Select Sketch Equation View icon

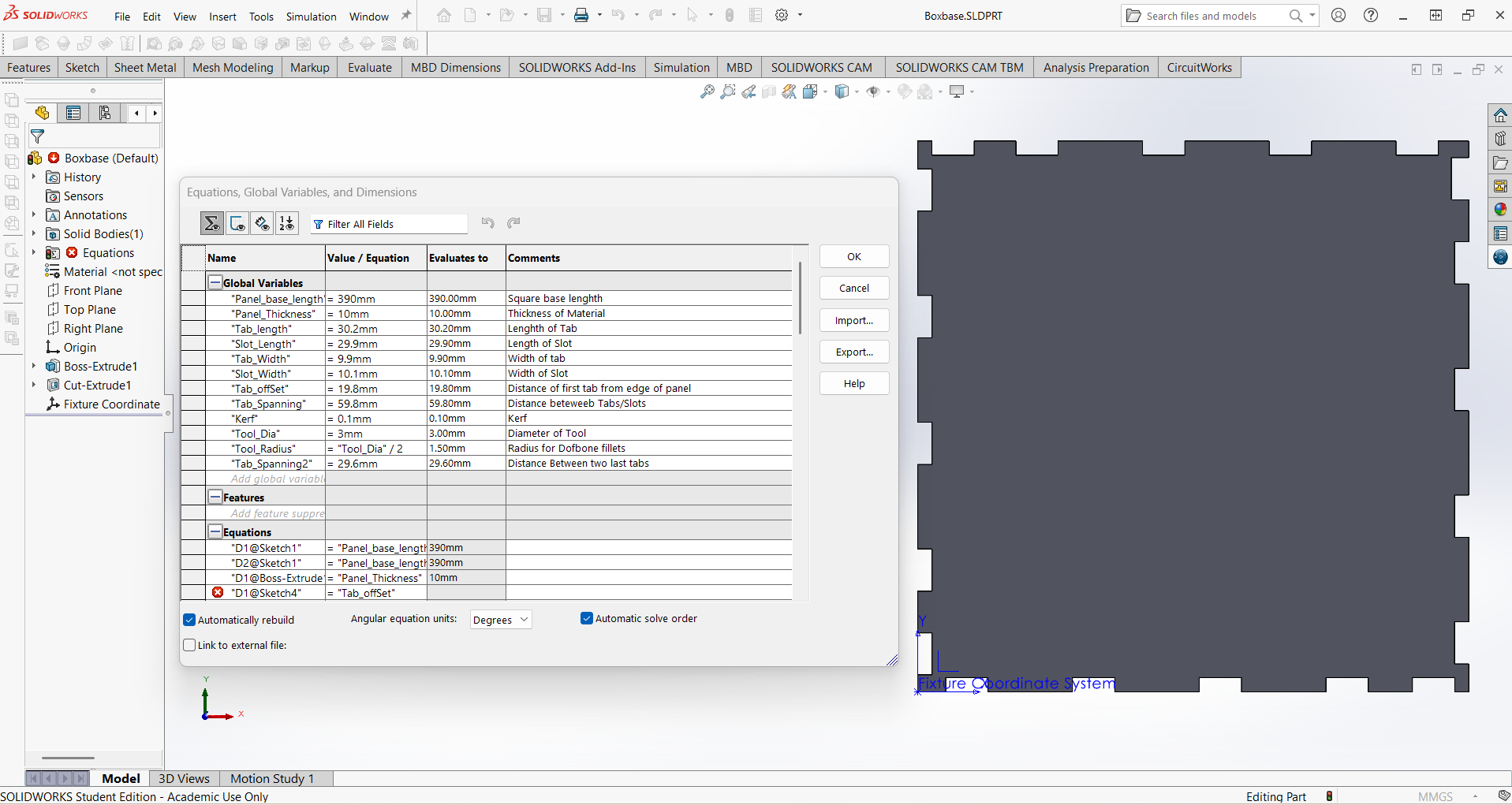[237, 224]
